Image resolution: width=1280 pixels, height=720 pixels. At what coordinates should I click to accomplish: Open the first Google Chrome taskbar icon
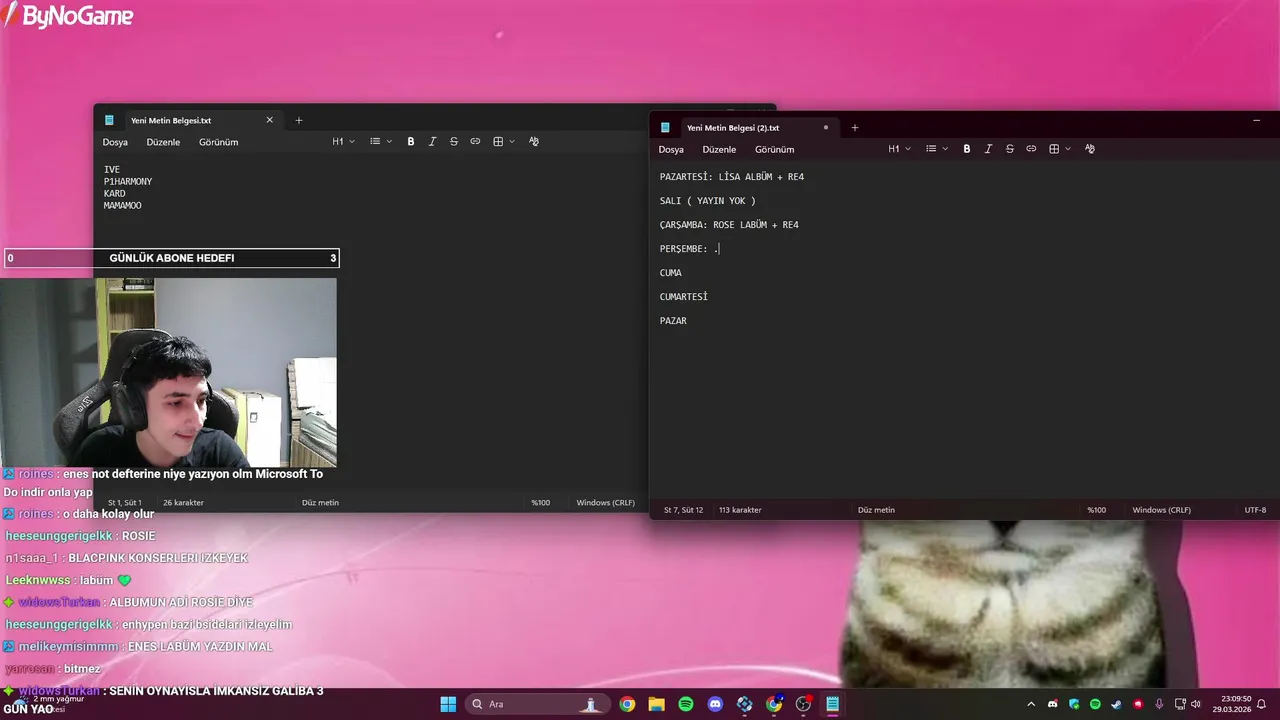pos(627,704)
